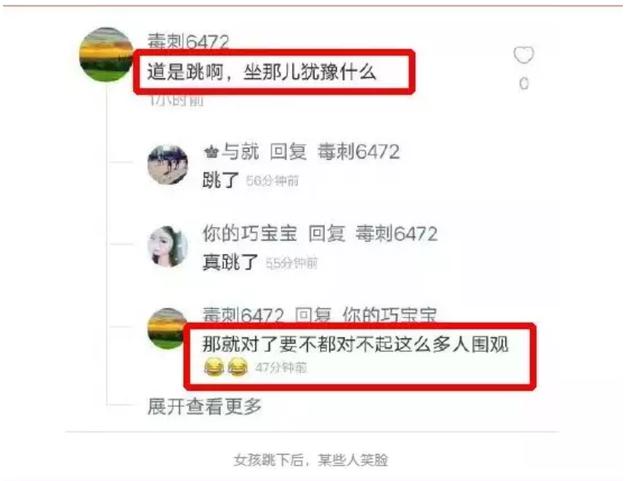Click the reply text 真跳了

tap(230, 262)
